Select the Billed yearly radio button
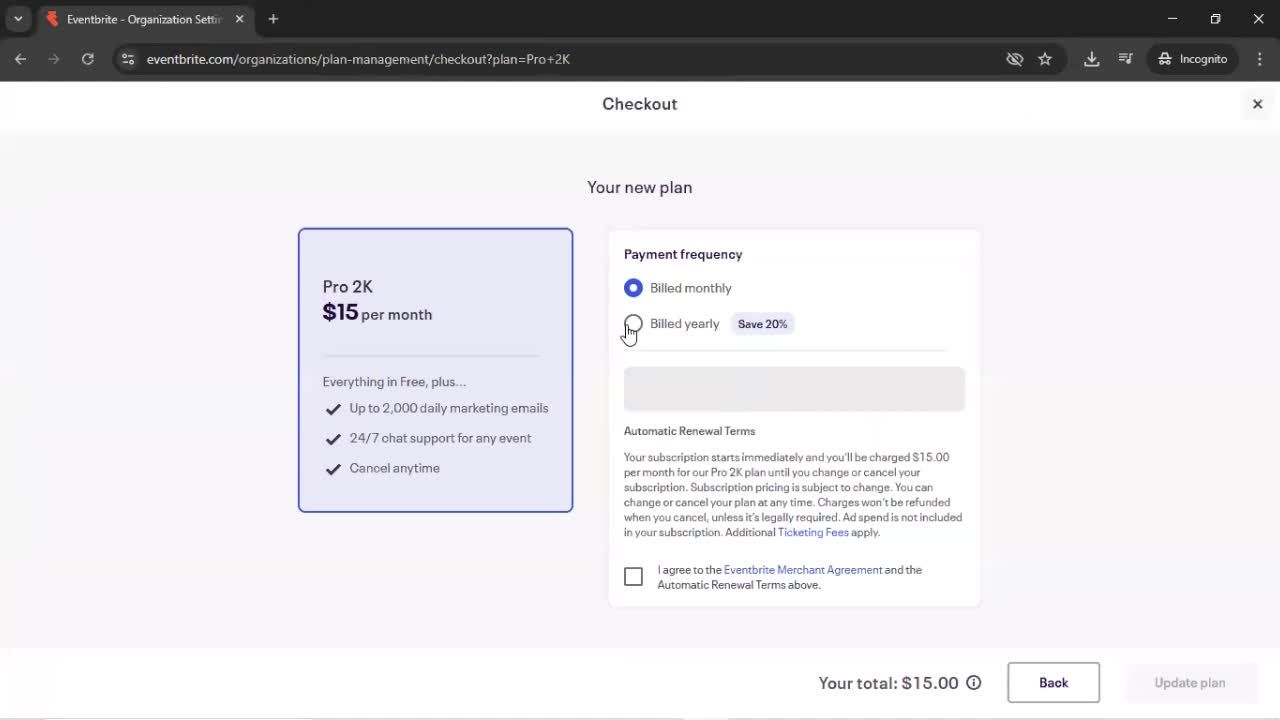The image size is (1280, 720). click(633, 323)
